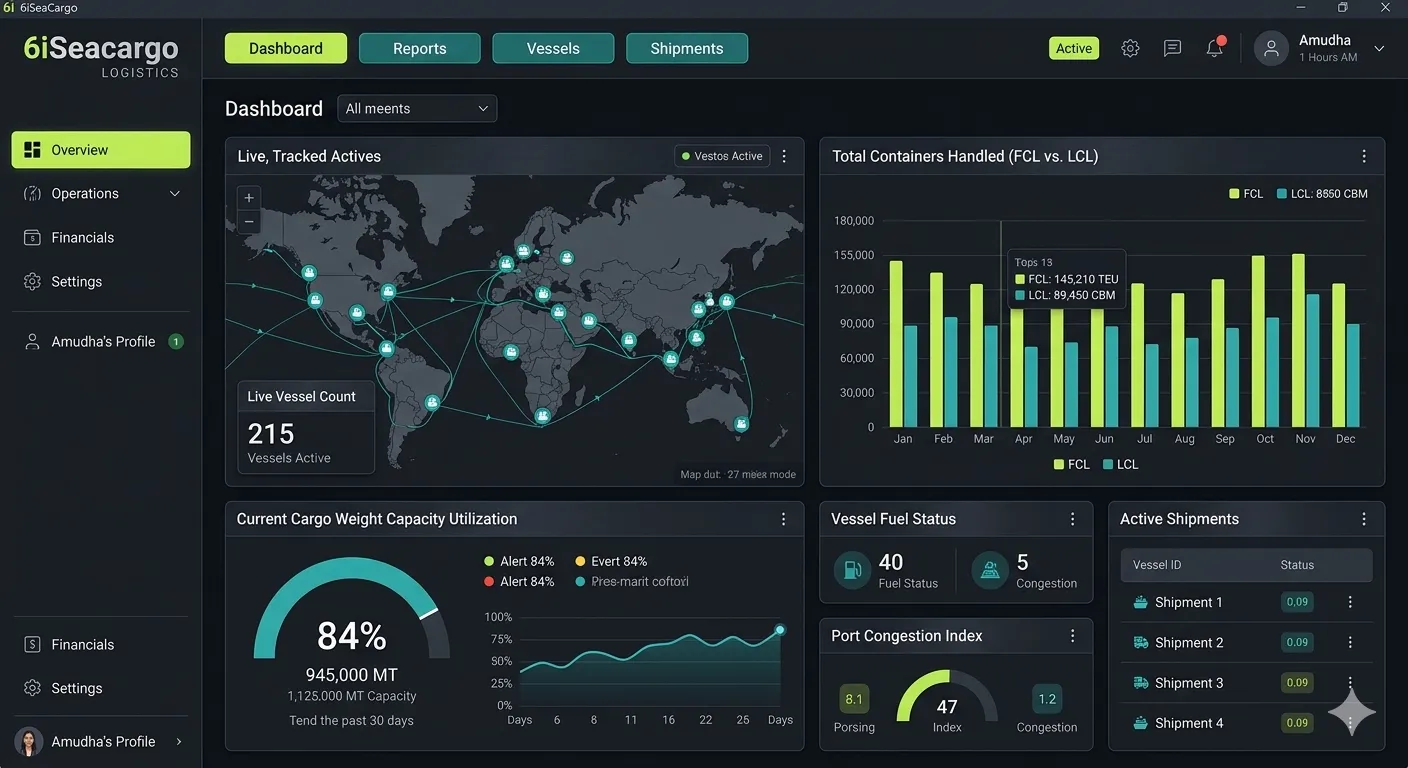The width and height of the screenshot is (1408, 768).
Task: Open Shipment 2 row options
Action: click(x=1350, y=642)
